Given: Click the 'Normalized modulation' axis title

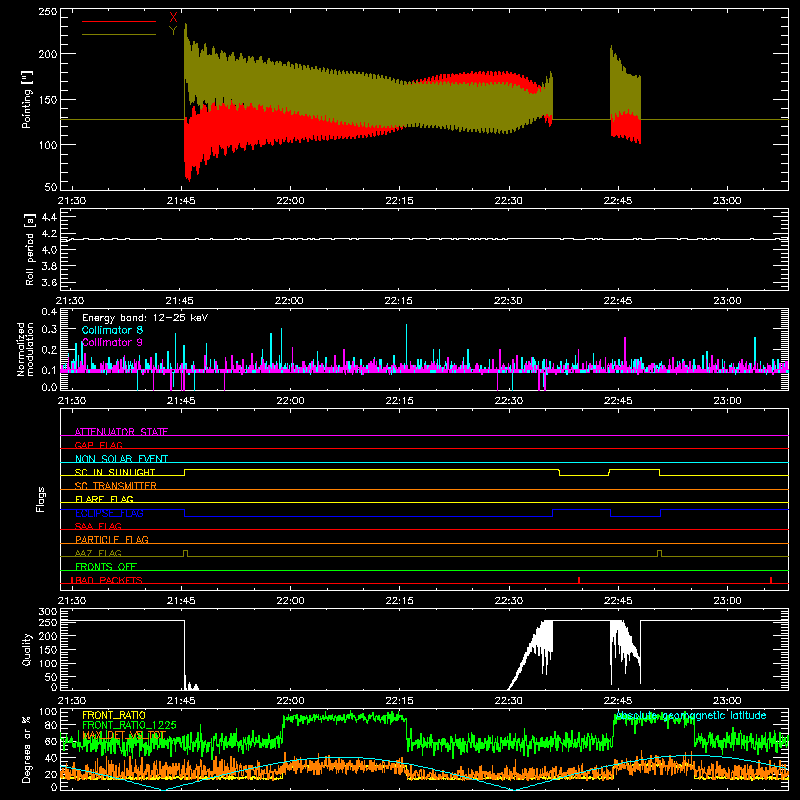Looking at the screenshot, I should pos(25,349).
